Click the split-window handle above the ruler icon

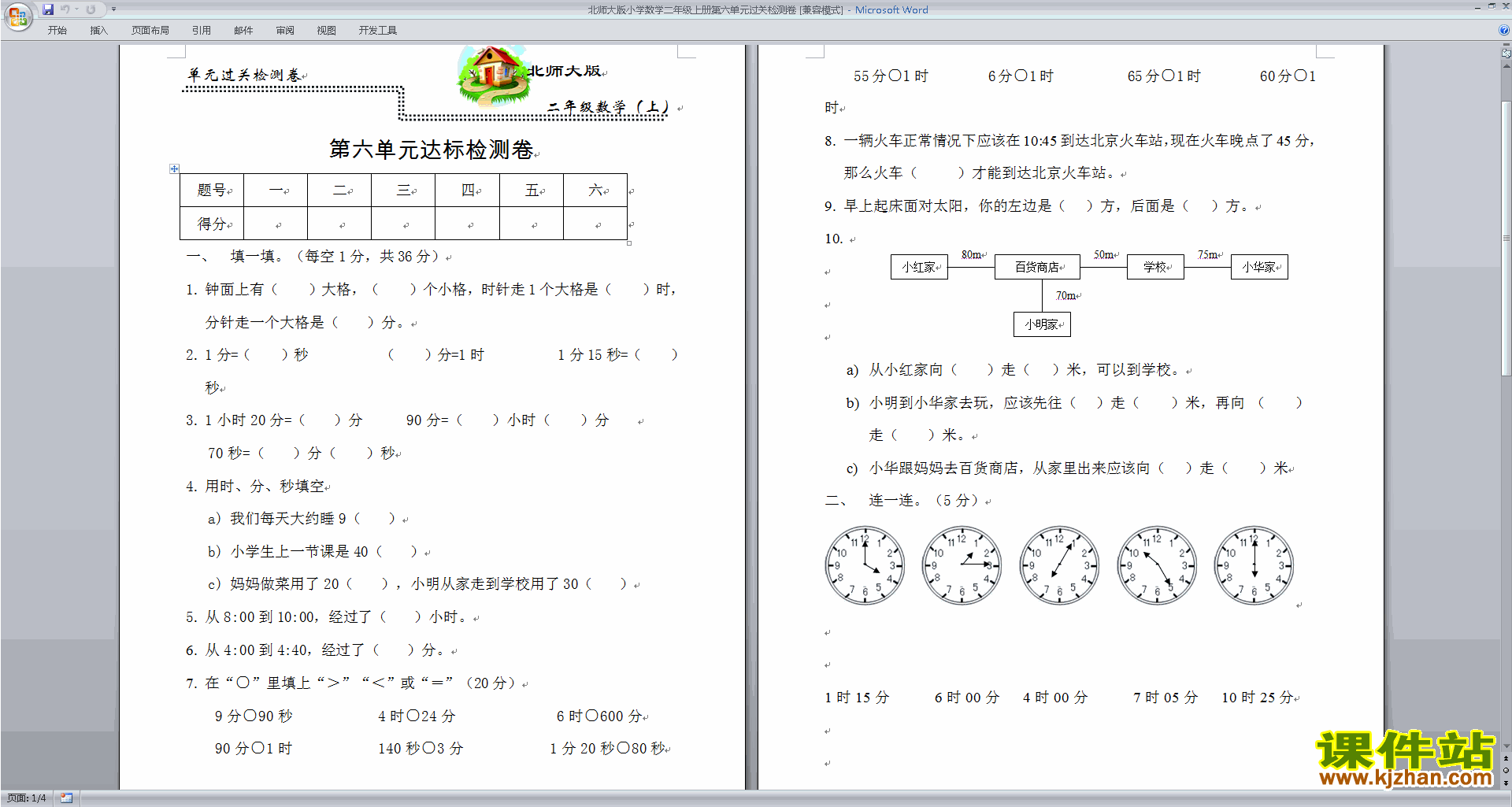pos(1506,46)
